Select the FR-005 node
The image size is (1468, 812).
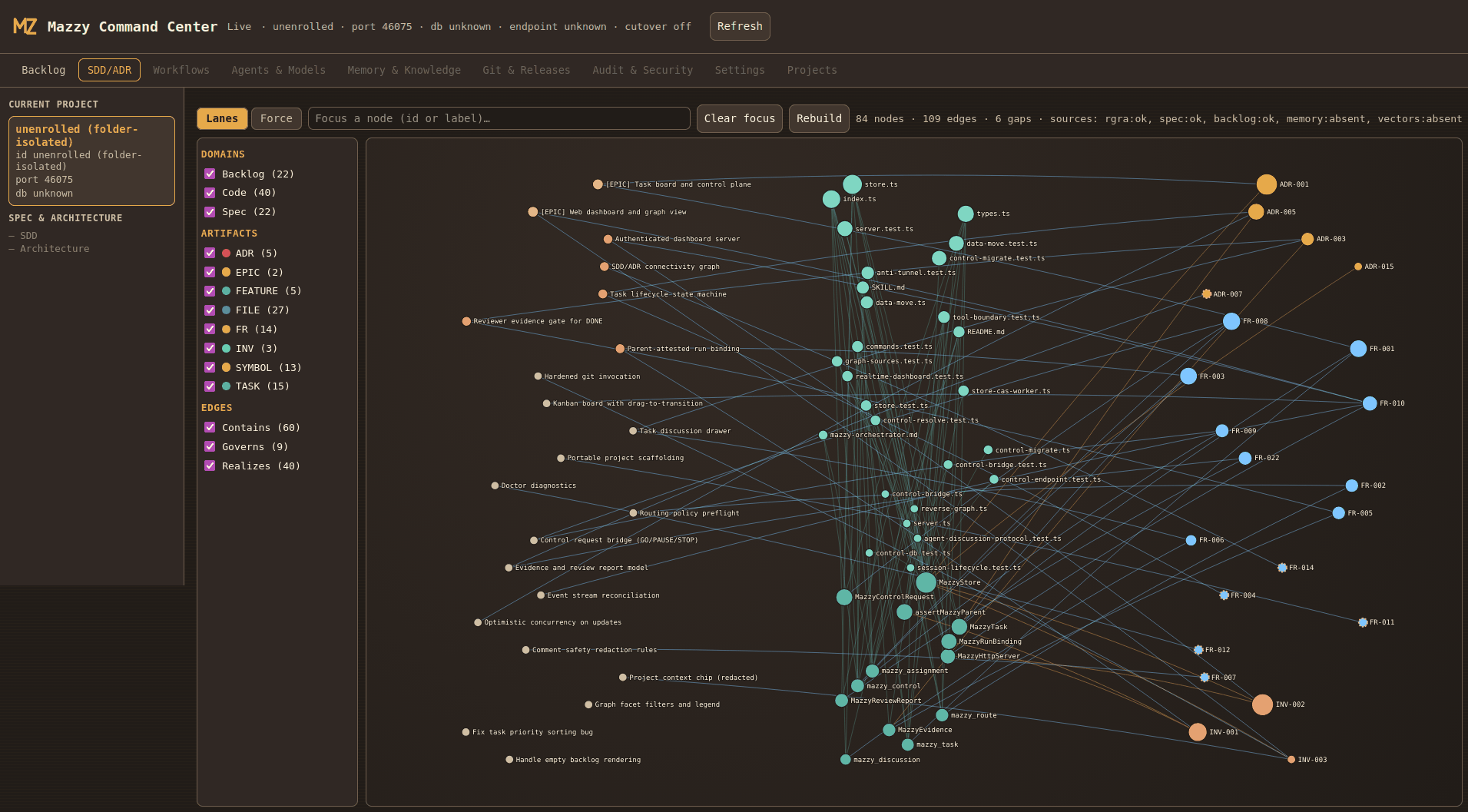[x=1339, y=513]
